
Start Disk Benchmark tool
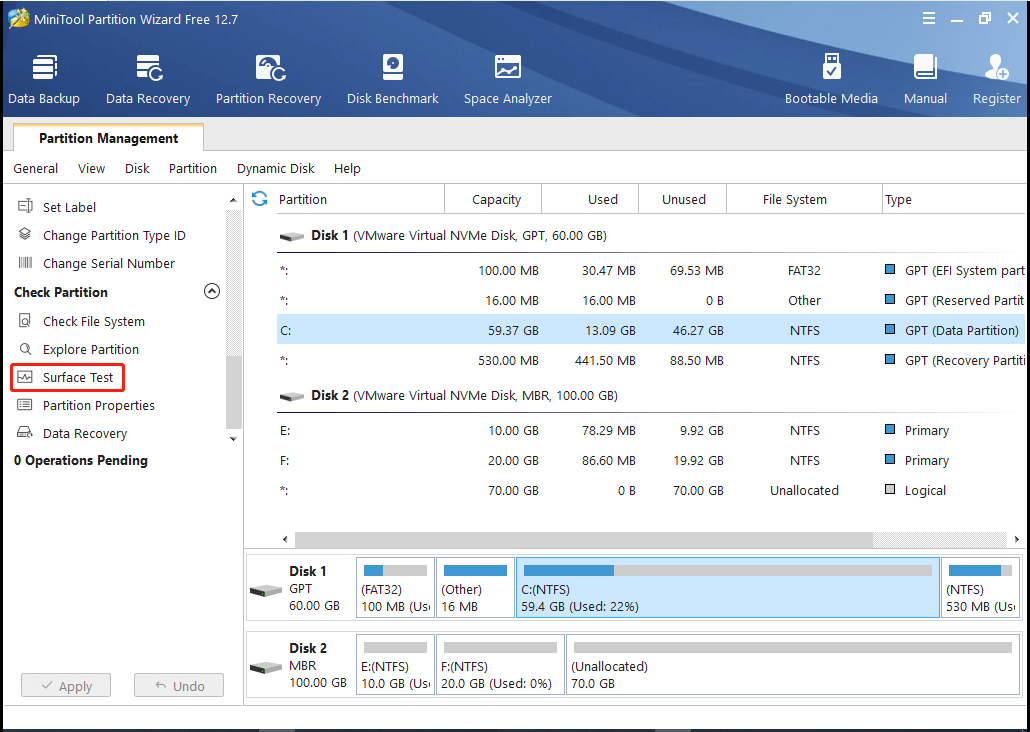click(x=392, y=80)
